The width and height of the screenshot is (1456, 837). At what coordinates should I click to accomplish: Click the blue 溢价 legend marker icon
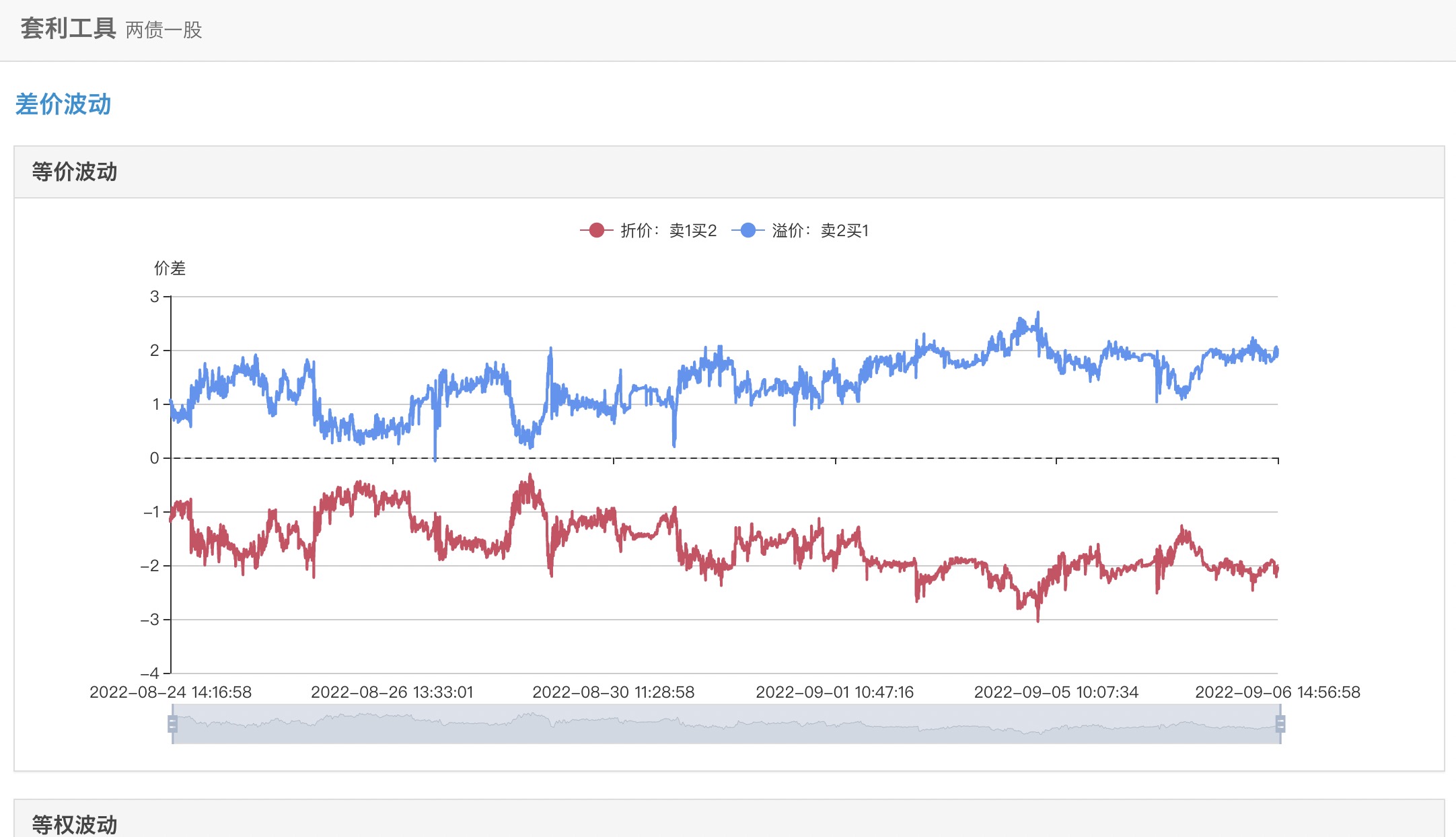pos(748,231)
